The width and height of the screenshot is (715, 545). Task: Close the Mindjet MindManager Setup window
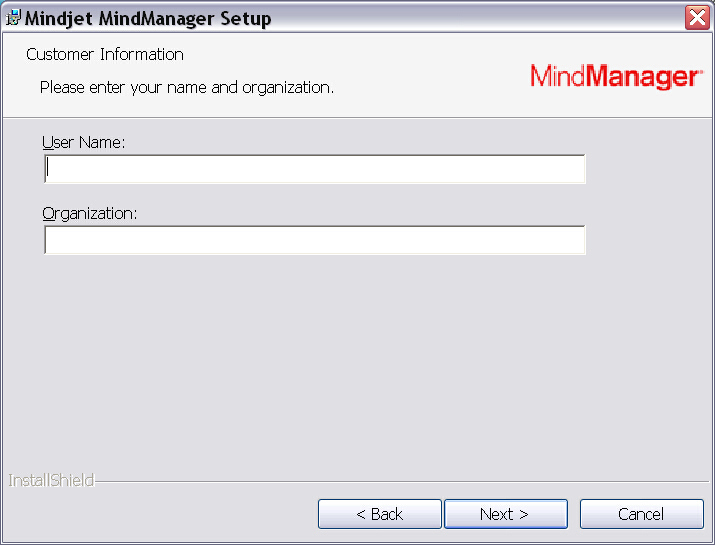[697, 18]
